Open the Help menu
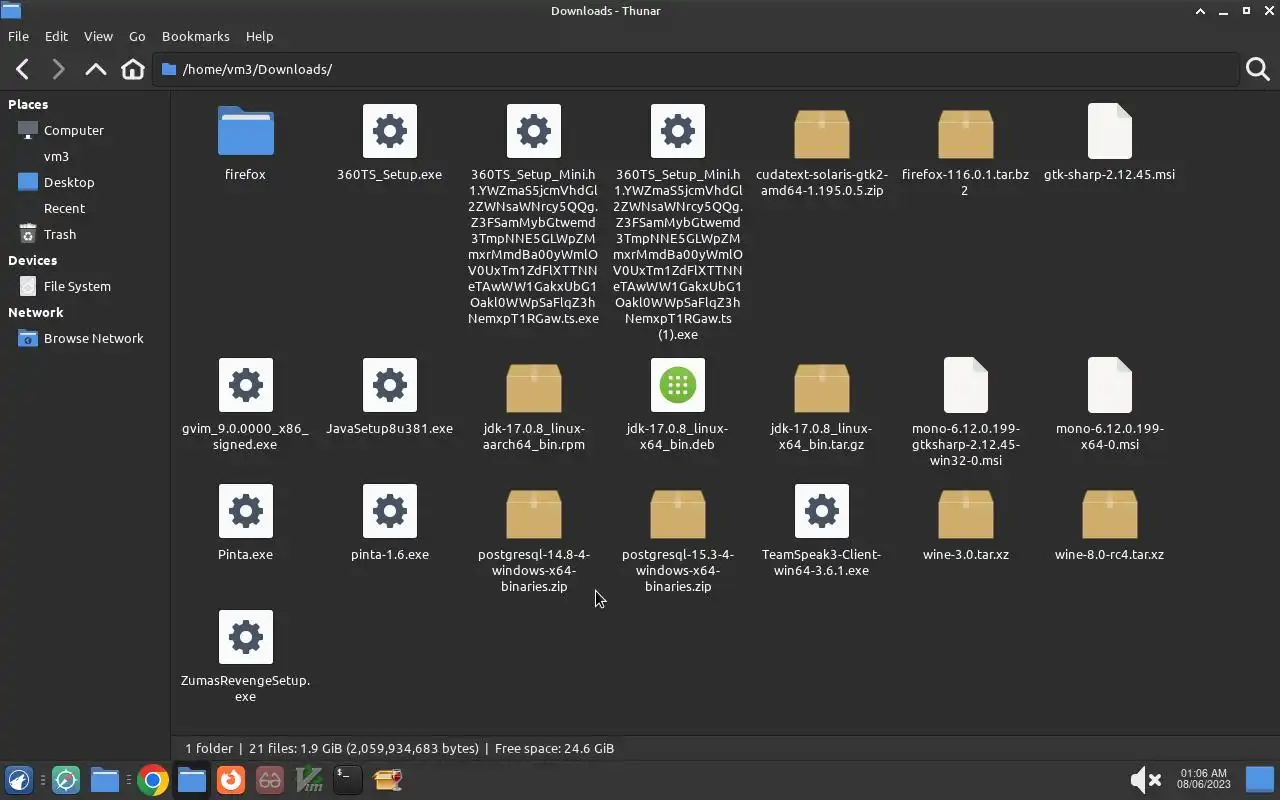This screenshot has width=1280, height=800. (259, 36)
